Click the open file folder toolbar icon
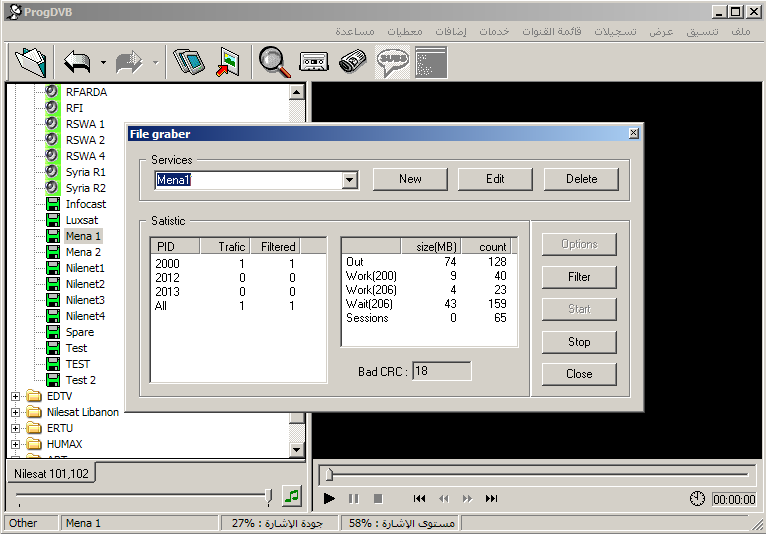 31,62
